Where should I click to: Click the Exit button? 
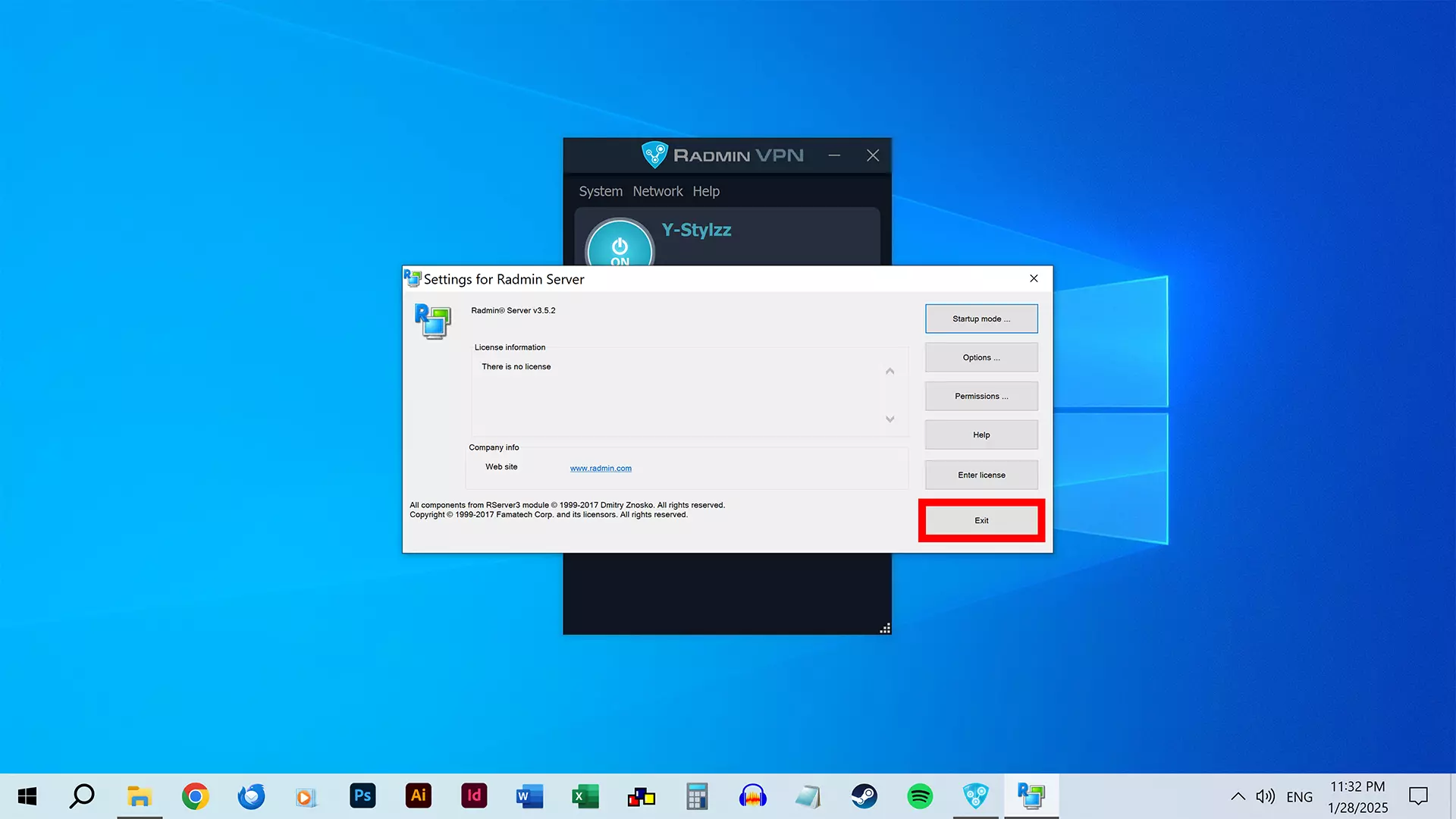(x=981, y=520)
